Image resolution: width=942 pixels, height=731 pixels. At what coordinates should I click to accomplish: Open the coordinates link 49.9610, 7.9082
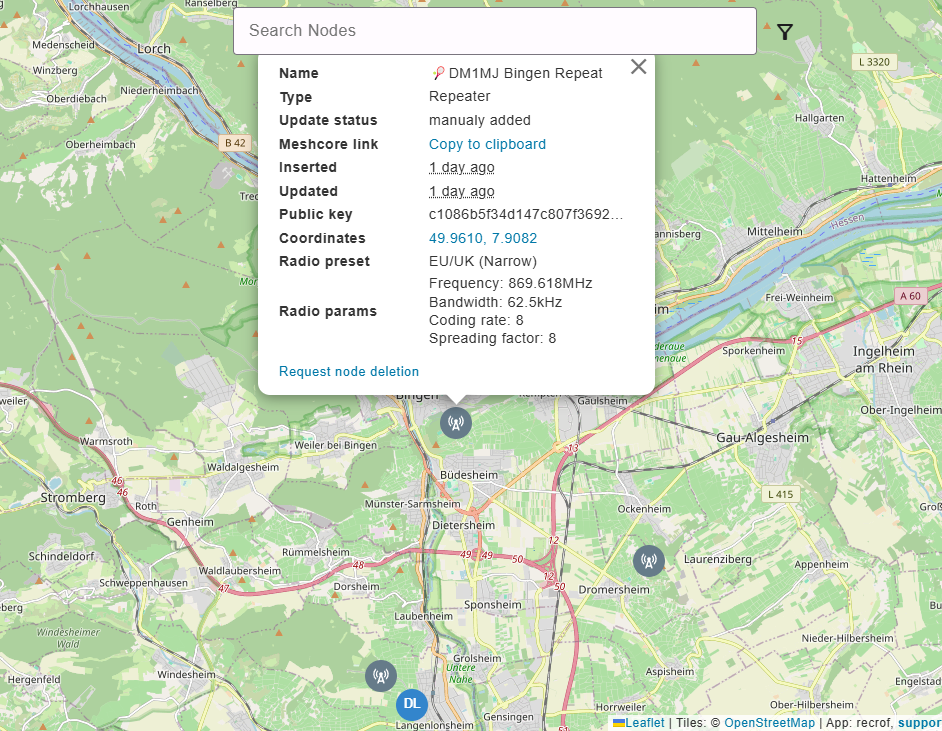point(482,238)
